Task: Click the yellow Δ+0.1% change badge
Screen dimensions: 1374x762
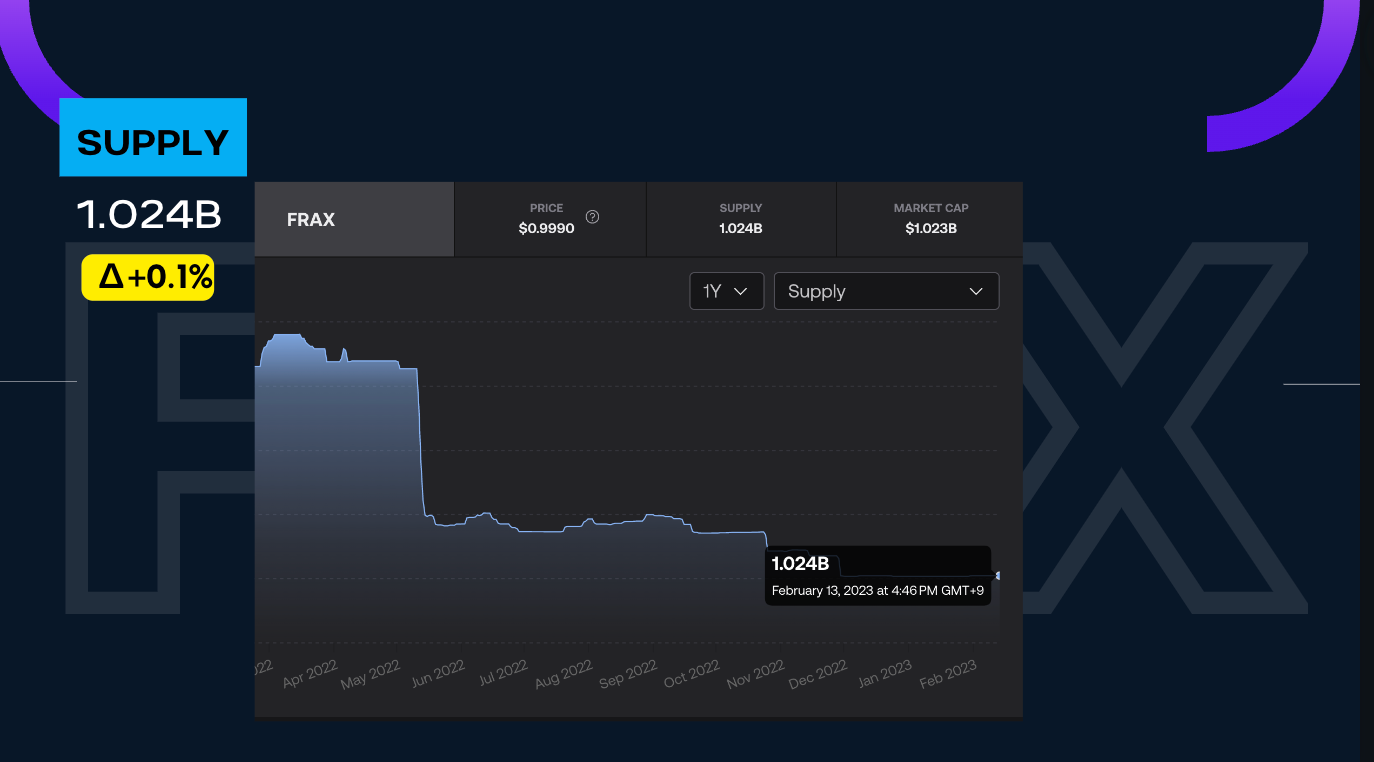Action: 148,277
